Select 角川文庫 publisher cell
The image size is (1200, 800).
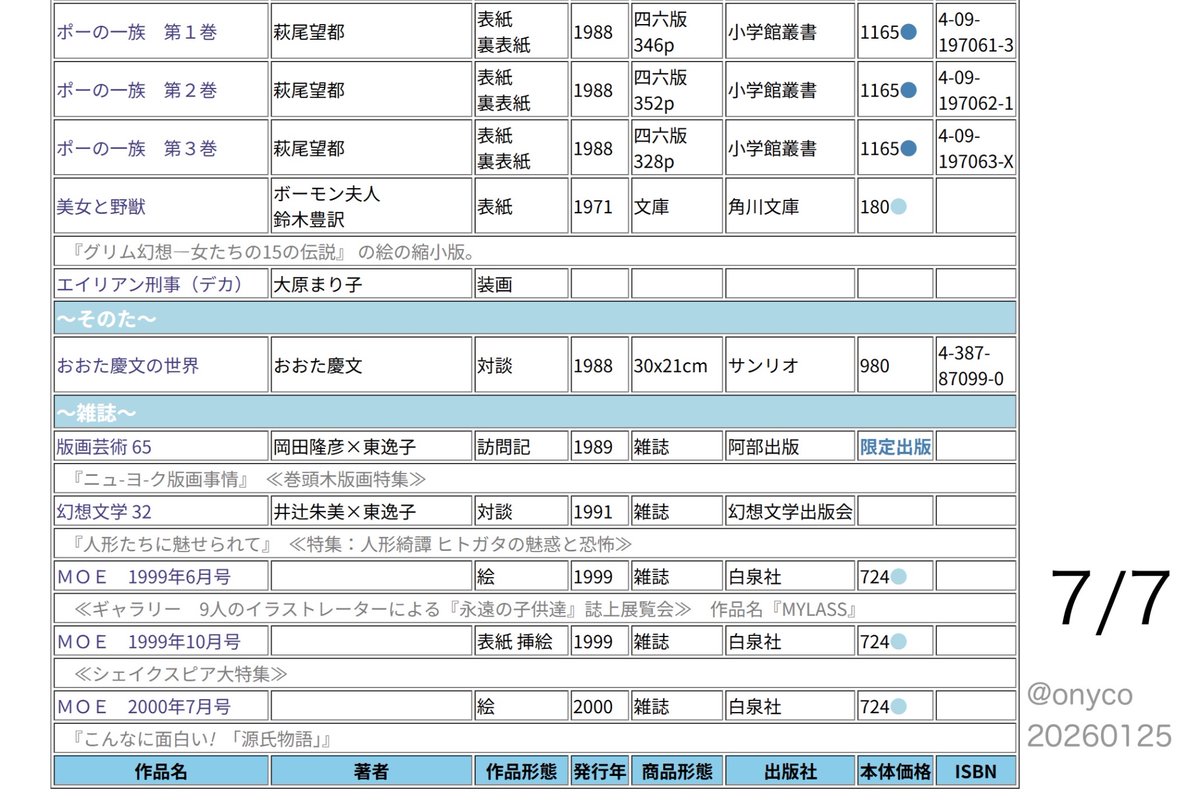coord(790,207)
